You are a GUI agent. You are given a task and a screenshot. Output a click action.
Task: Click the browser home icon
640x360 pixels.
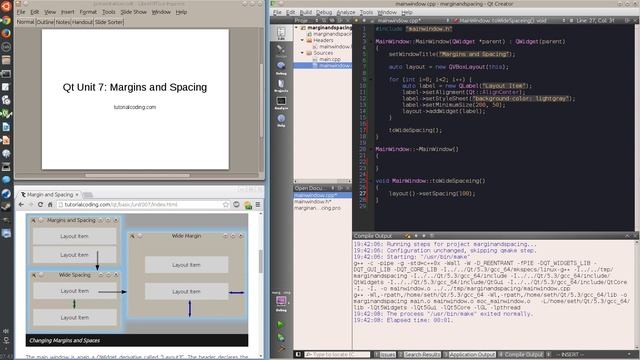50,204
